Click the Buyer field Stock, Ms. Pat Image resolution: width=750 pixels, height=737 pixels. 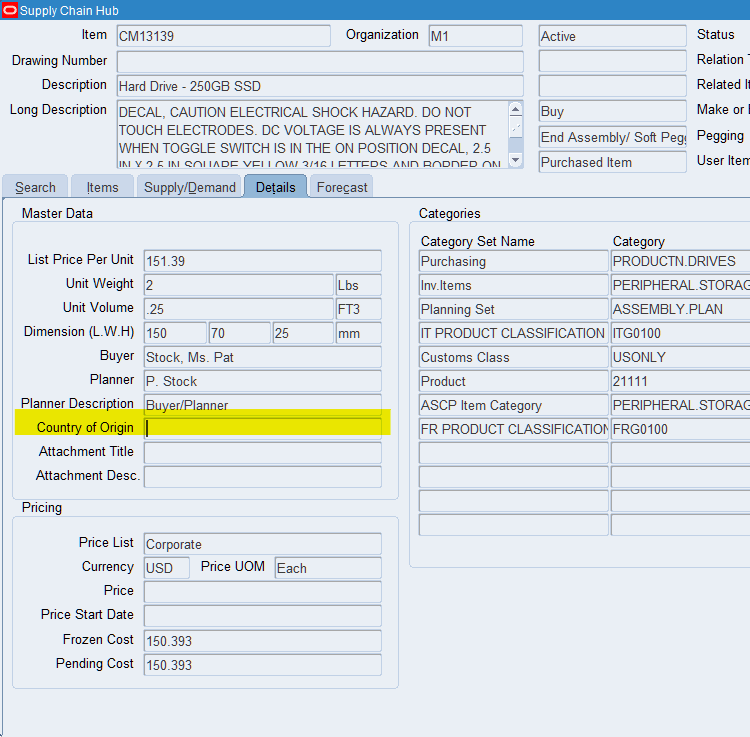[263, 357]
